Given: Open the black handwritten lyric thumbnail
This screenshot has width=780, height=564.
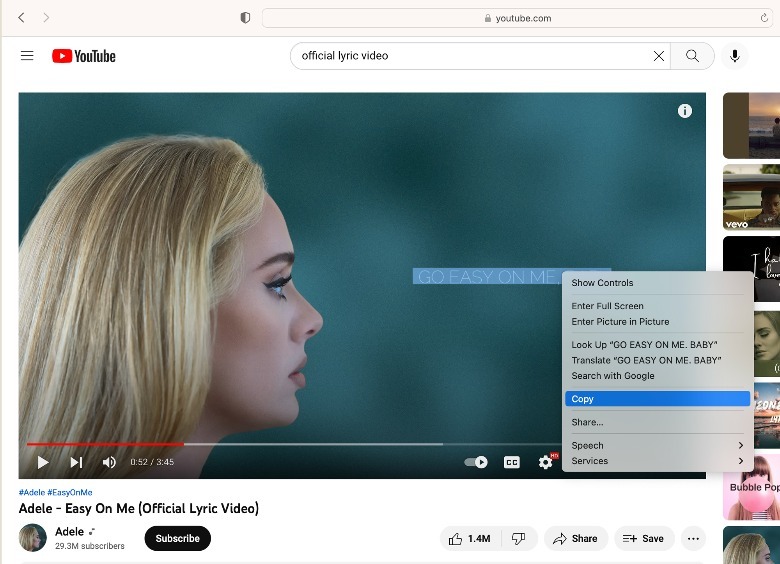Looking at the screenshot, I should coord(751,269).
